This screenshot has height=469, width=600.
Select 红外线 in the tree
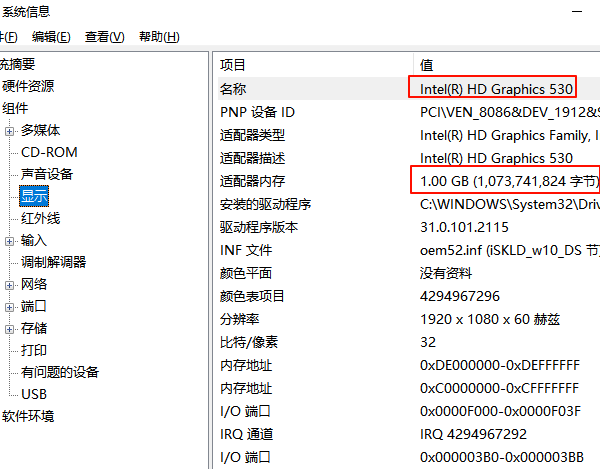click(40, 218)
